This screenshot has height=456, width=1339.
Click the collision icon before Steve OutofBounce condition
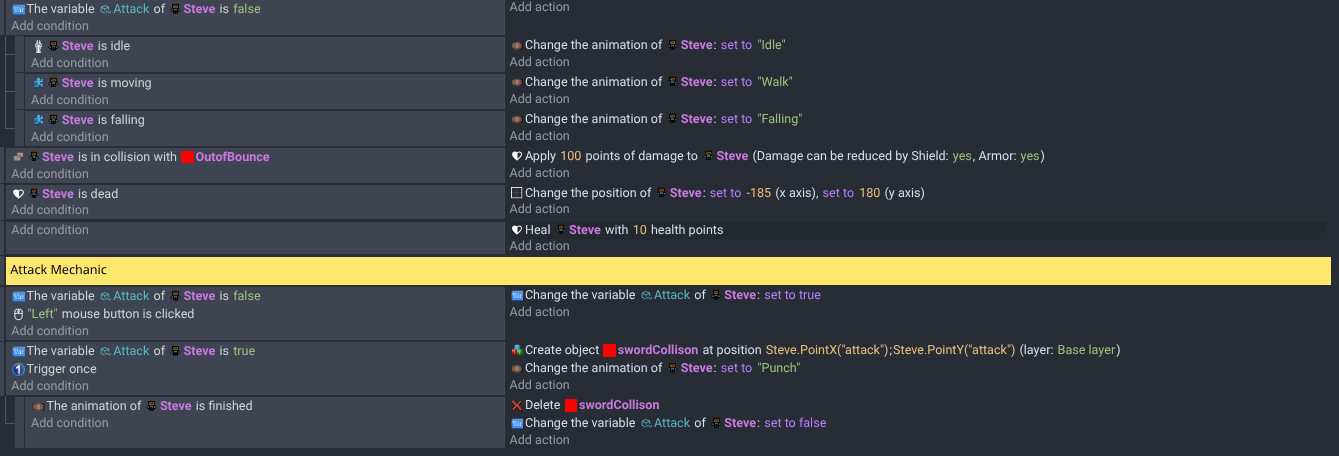coord(18,157)
